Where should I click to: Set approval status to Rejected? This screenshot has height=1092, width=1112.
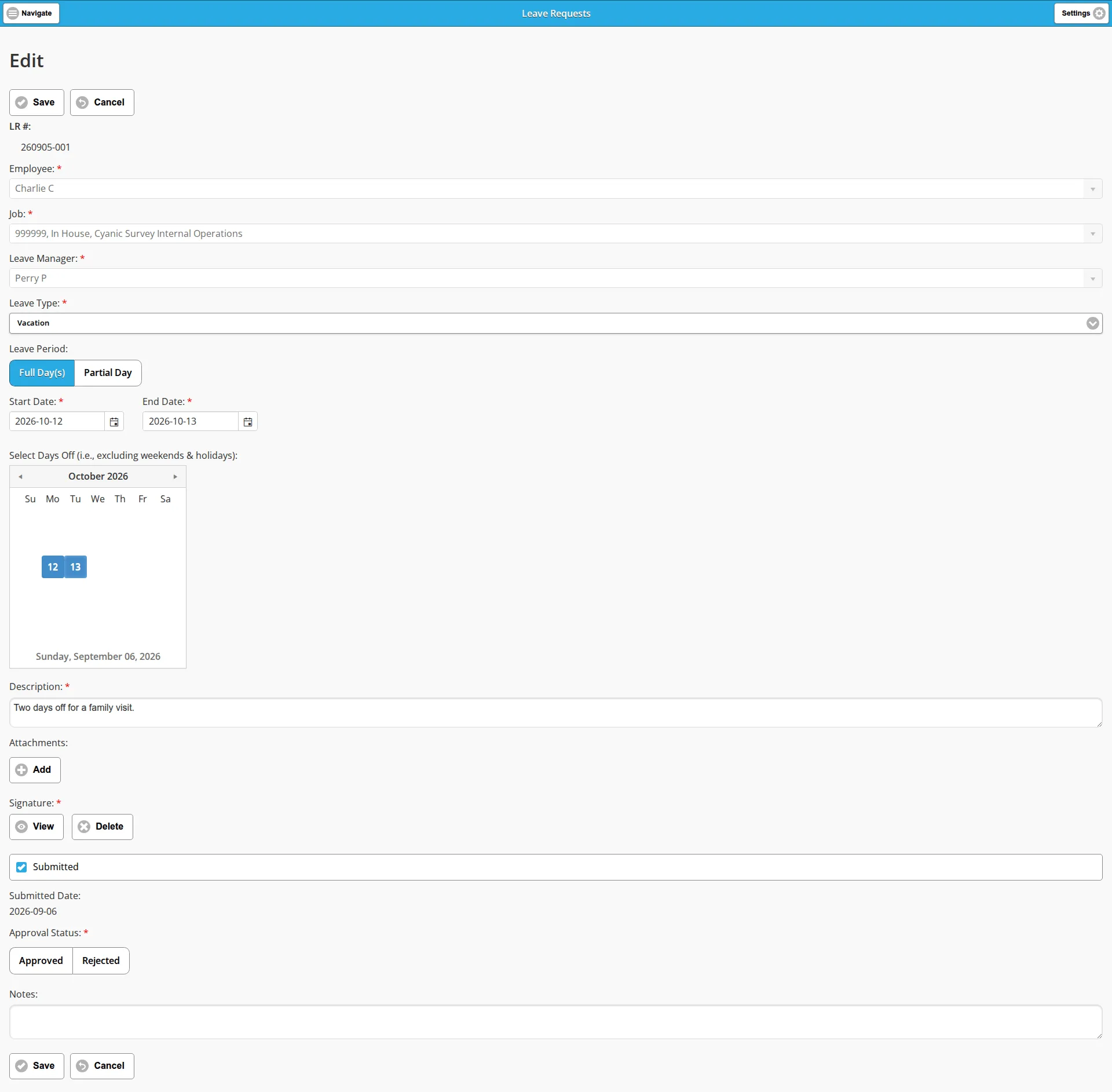(x=101, y=962)
